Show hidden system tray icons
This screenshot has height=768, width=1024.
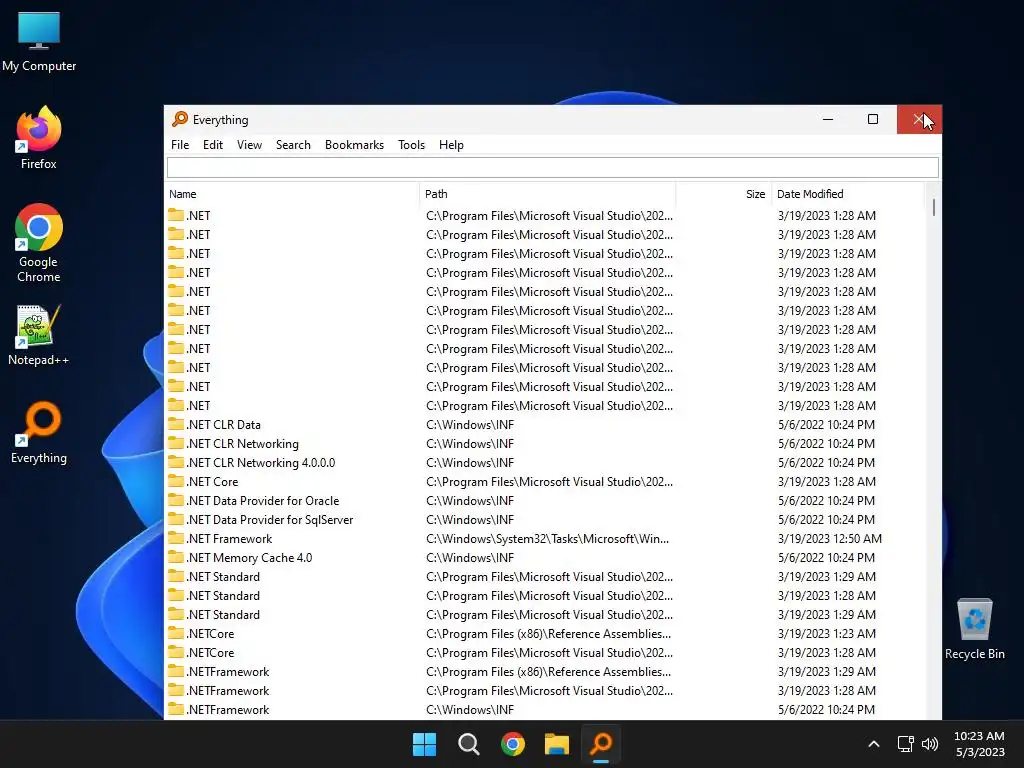(874, 744)
